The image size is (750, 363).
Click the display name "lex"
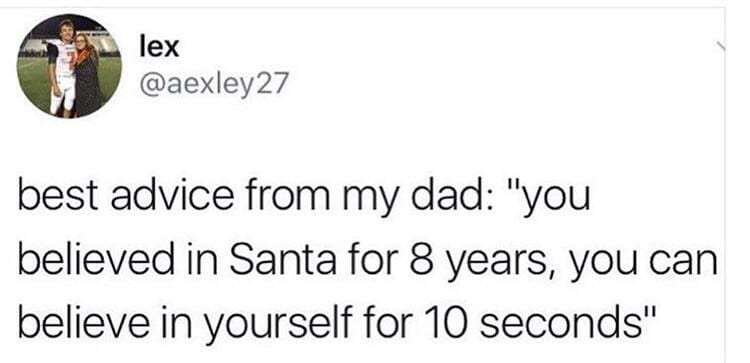(159, 47)
